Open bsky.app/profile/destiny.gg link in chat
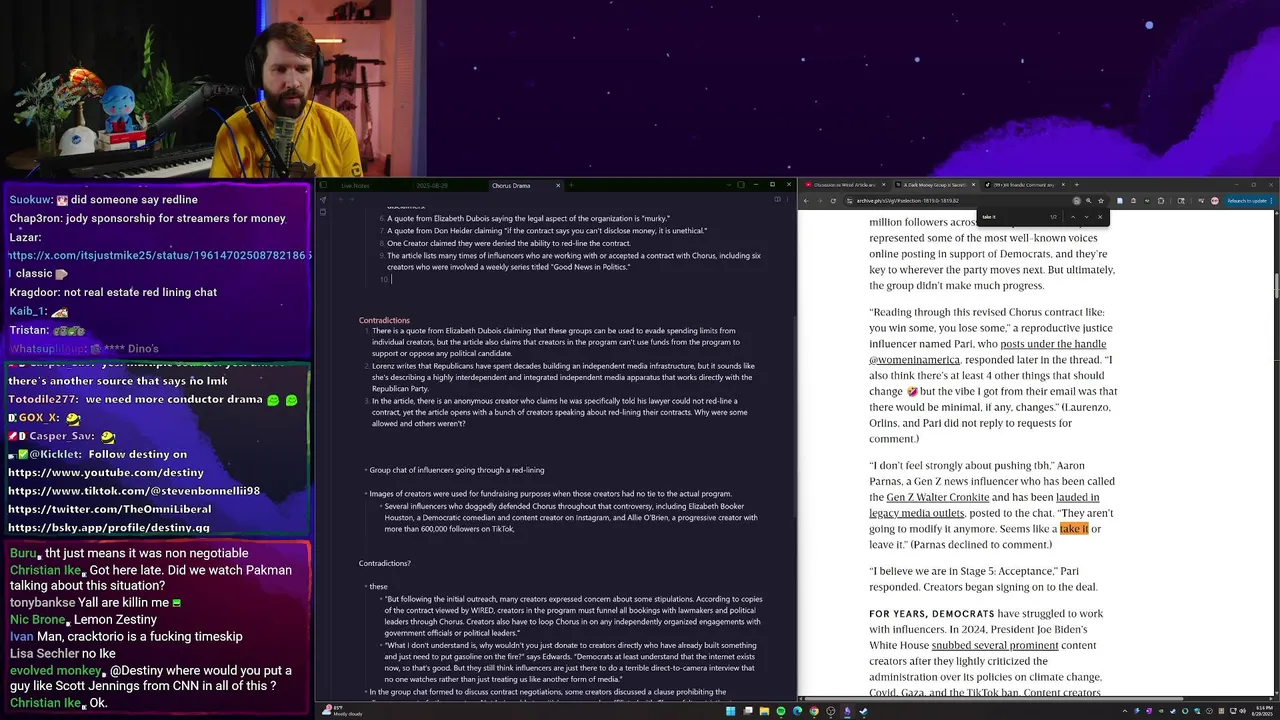The height and width of the screenshot is (720, 1280). pos(109,527)
